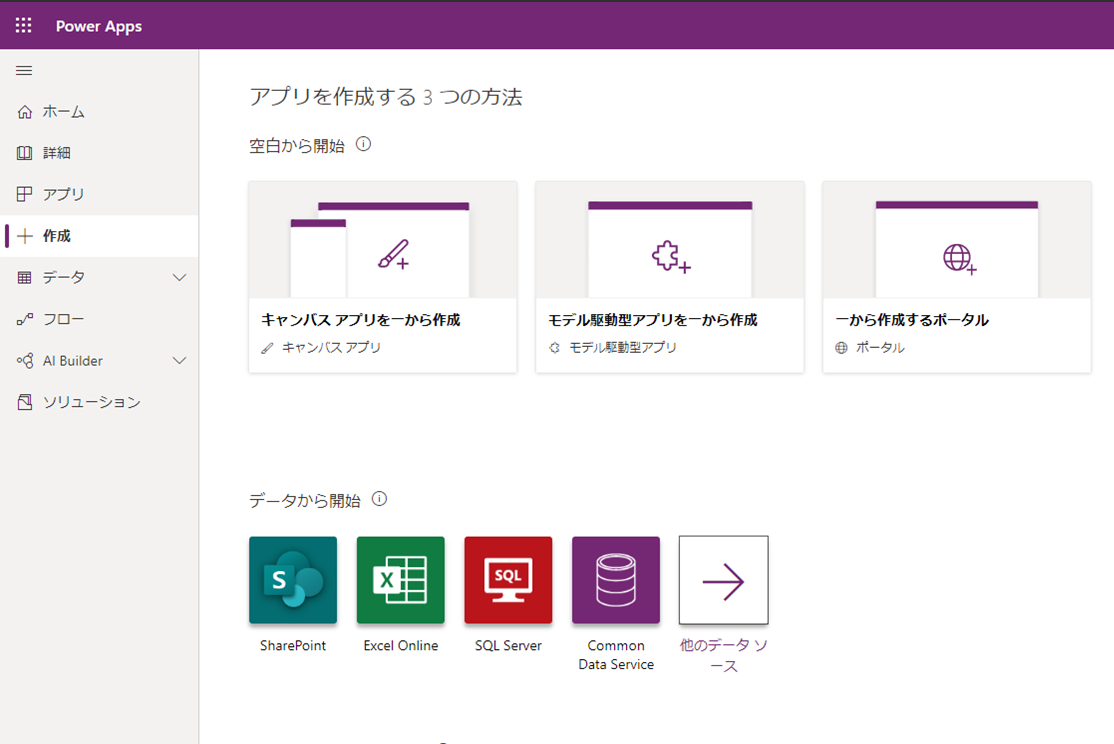The height and width of the screenshot is (744, 1114).
Task: Click the データから開始 section heading
Action: click(x=305, y=500)
